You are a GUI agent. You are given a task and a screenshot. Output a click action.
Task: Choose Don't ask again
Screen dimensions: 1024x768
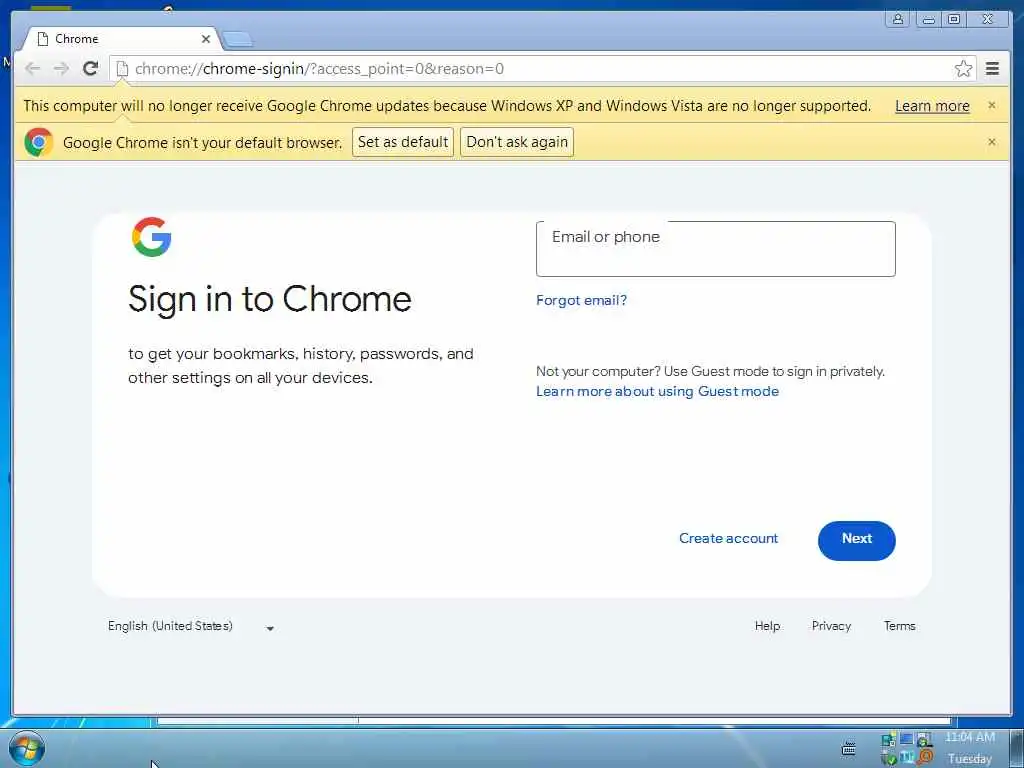pos(517,142)
